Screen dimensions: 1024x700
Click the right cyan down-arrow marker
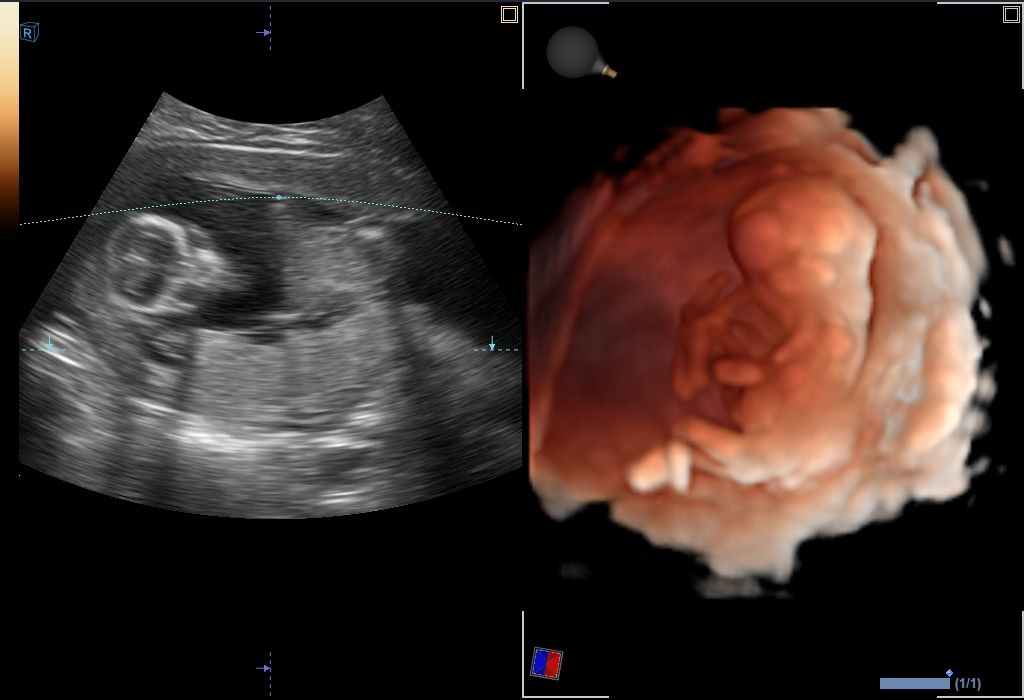point(491,343)
